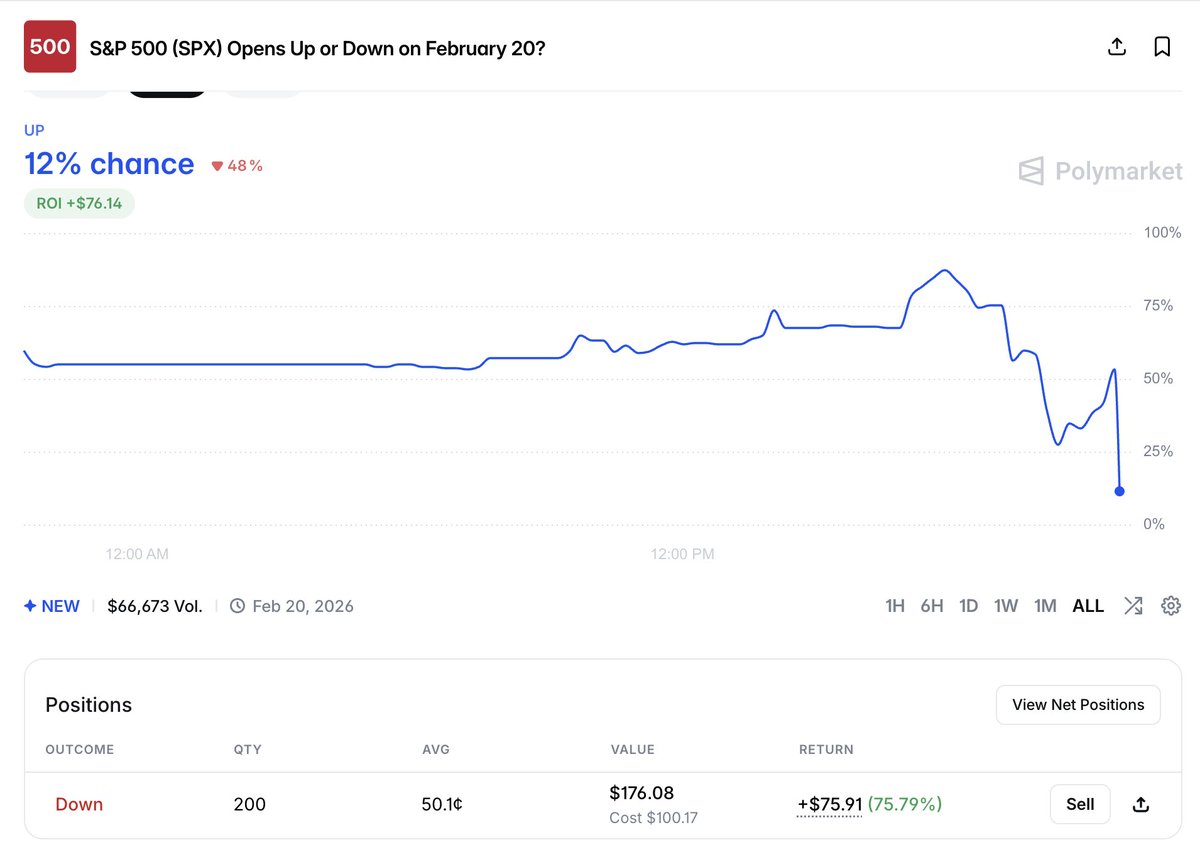Image resolution: width=1200 pixels, height=862 pixels.
Task: Click the blue endpoint dot on the chart
Action: click(1119, 491)
